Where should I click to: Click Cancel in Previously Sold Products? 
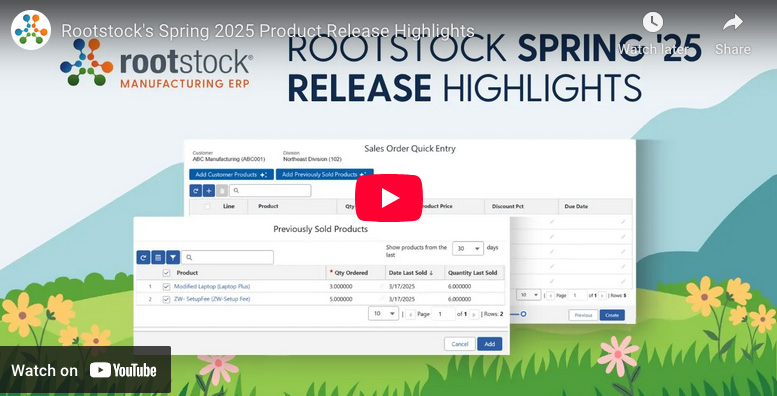[460, 344]
